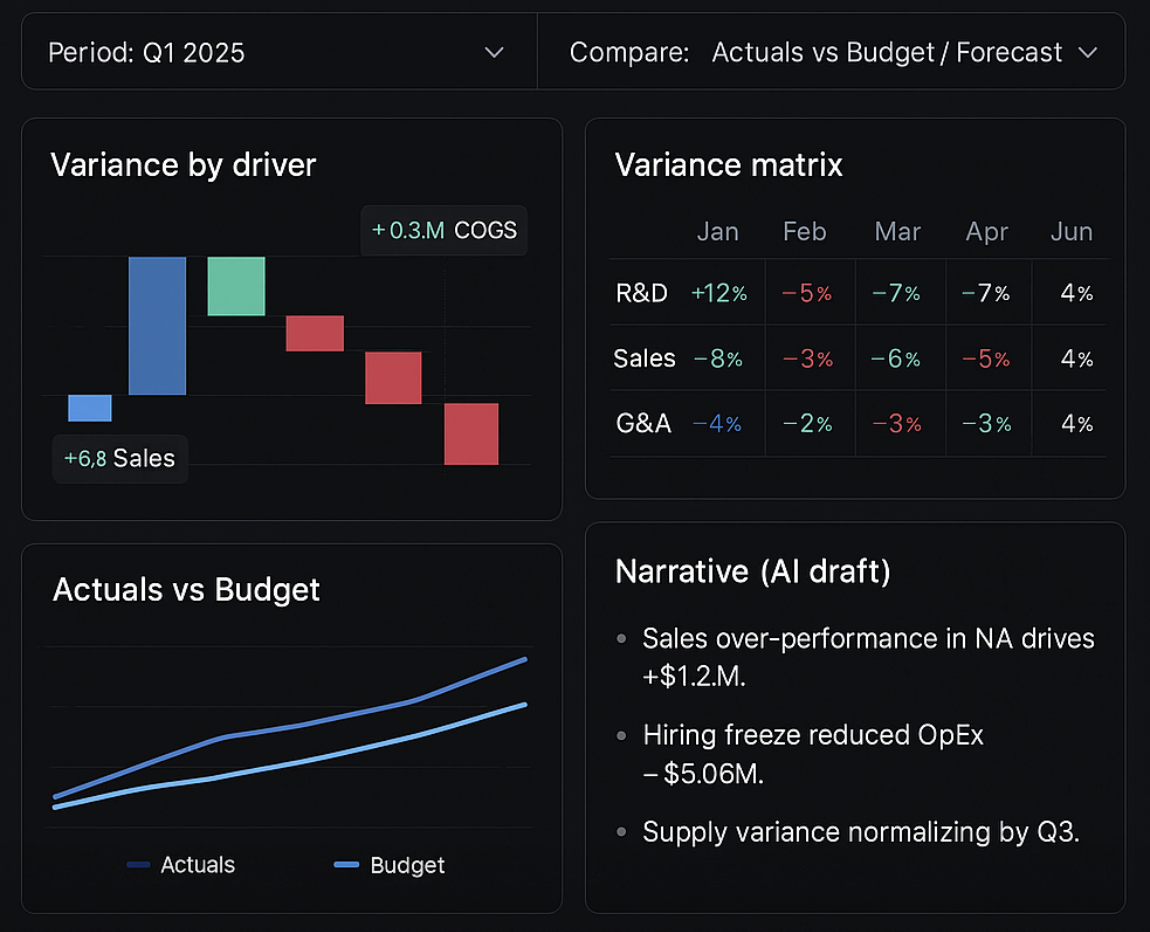
Task: Click the Supply variance normalizing bullet
Action: click(860, 832)
